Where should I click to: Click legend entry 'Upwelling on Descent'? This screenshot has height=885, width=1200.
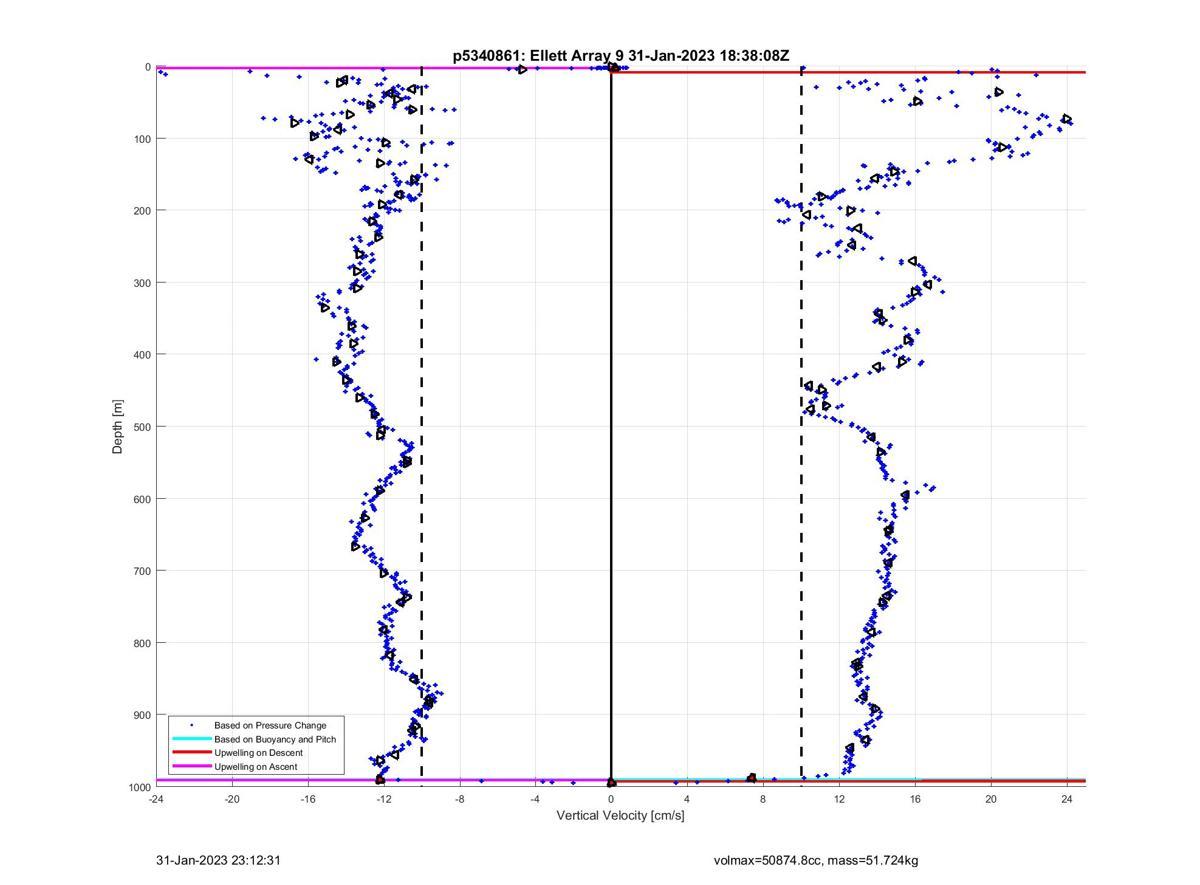pos(258,753)
